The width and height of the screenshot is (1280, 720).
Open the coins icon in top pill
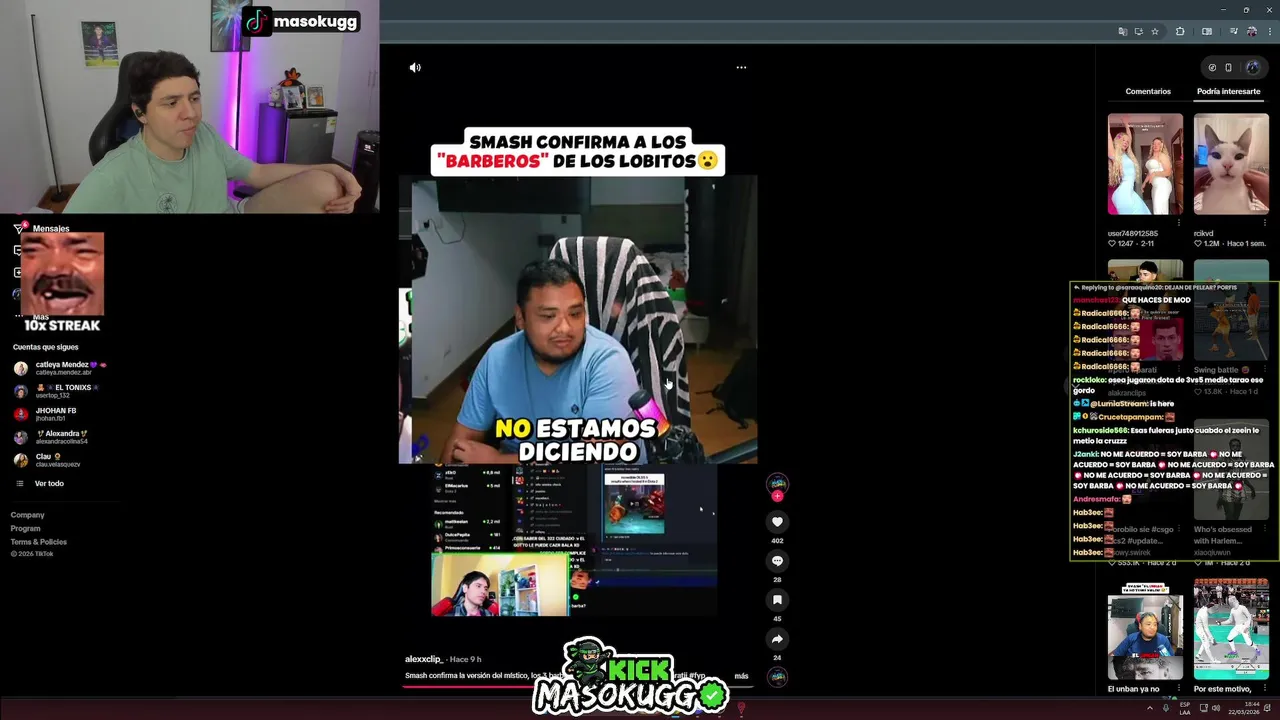[x=1212, y=68]
